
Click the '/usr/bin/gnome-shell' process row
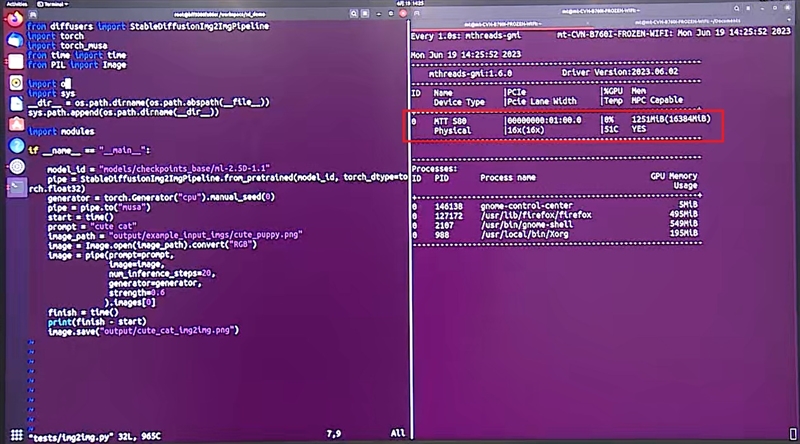coord(555,225)
